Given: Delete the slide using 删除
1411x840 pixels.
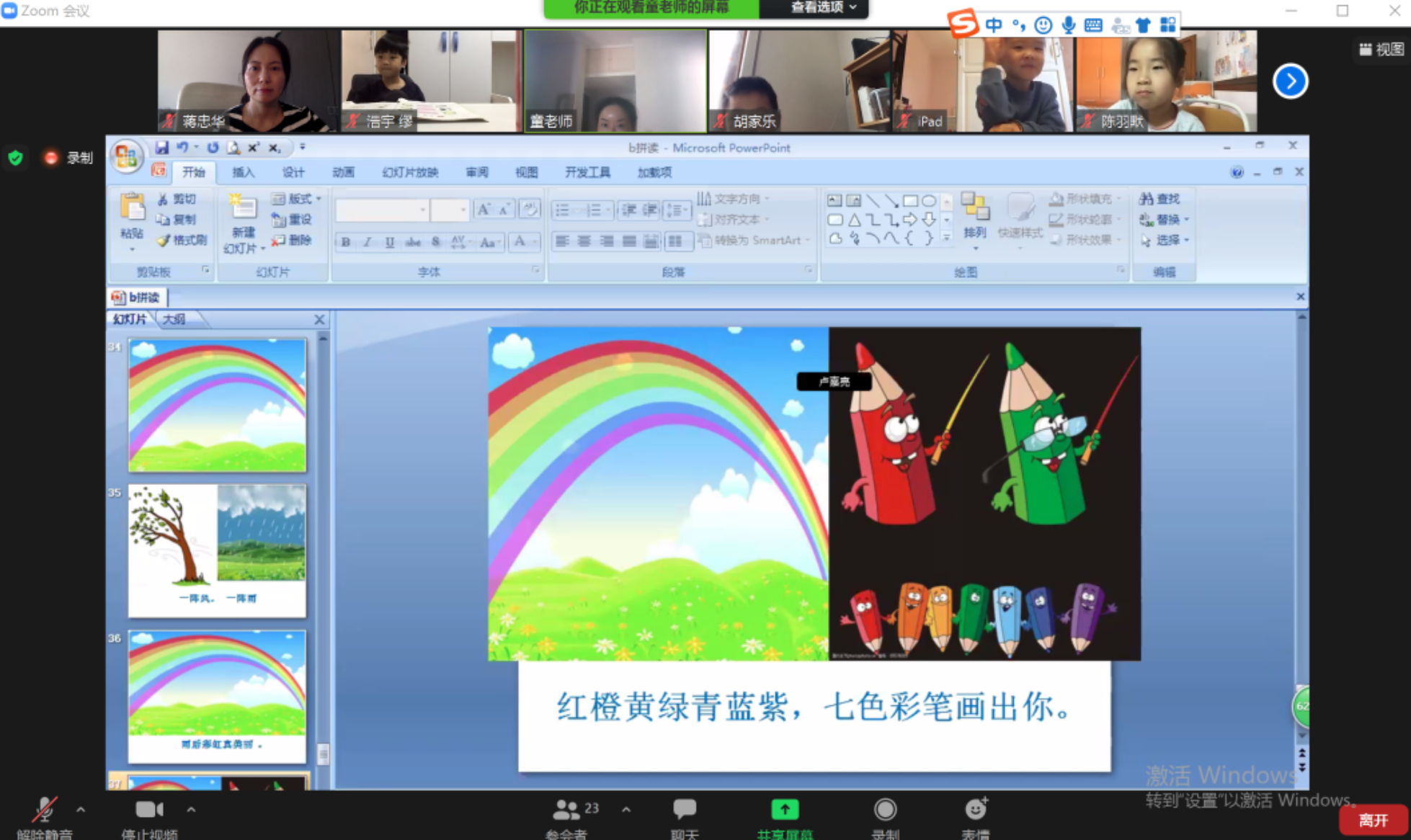Looking at the screenshot, I should [x=292, y=240].
